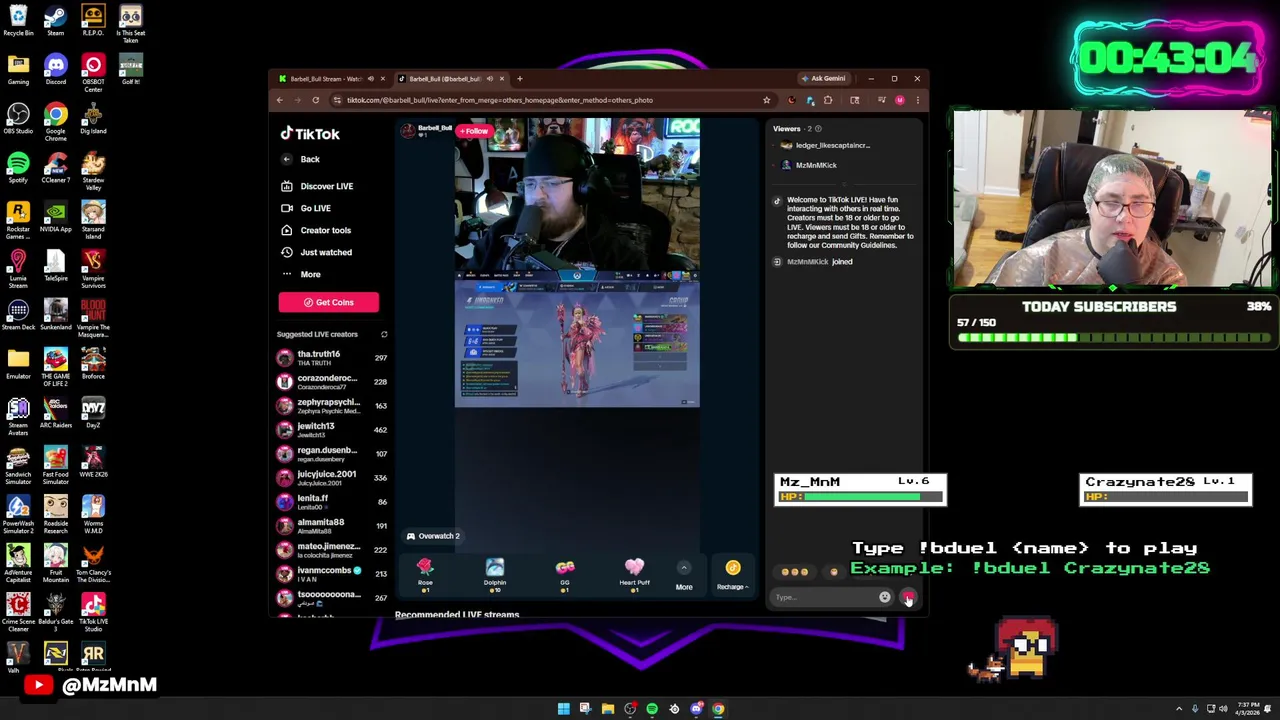Image resolution: width=1280 pixels, height=720 pixels.
Task: Open Steam desktop shortcut
Action: click(x=55, y=19)
